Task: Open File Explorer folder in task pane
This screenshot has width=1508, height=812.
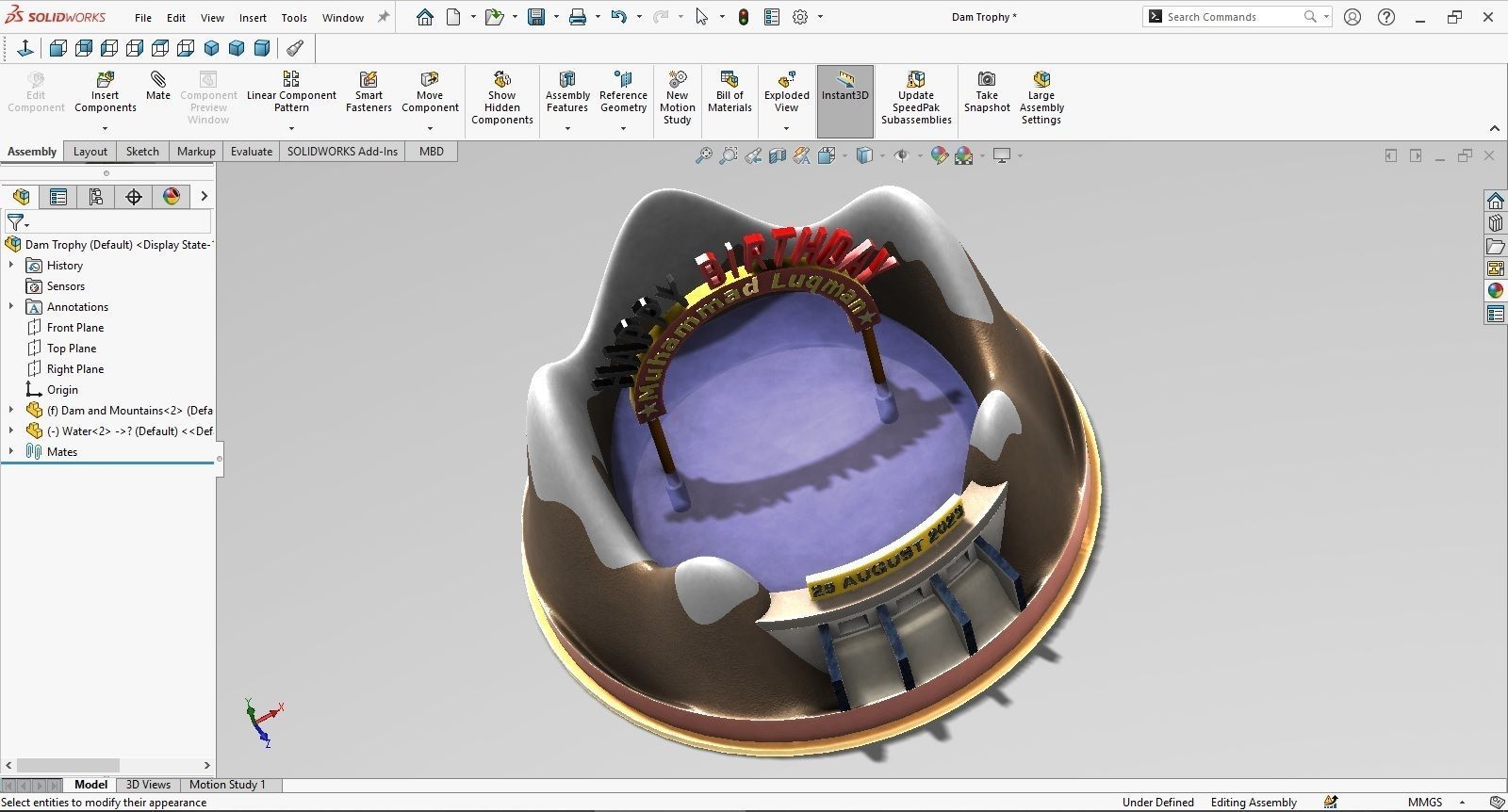Action: tap(1496, 246)
